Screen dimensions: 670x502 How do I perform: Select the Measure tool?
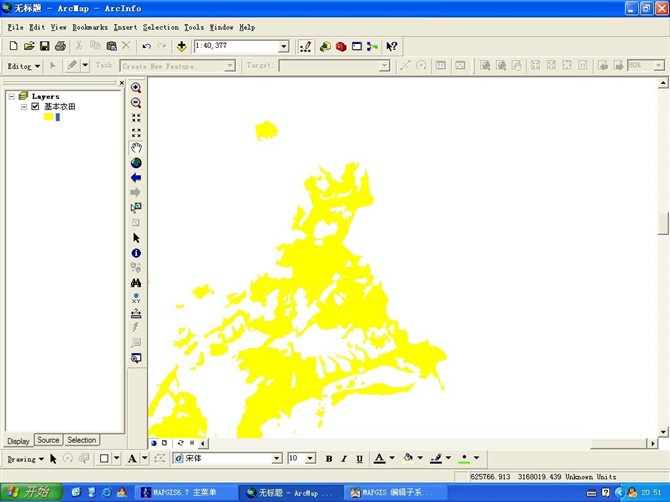(136, 313)
